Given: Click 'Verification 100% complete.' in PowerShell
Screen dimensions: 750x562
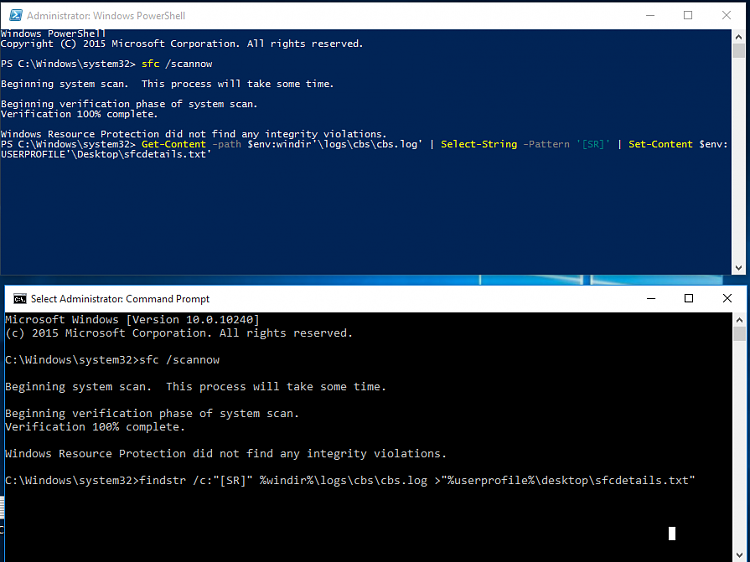Looking at the screenshot, I should 79,114.
